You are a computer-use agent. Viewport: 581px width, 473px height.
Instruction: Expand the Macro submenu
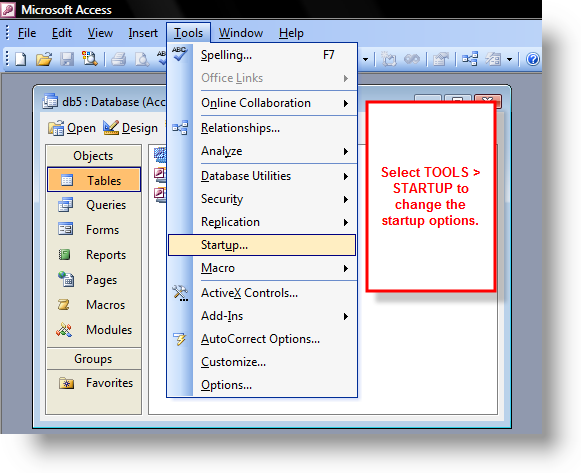262,268
